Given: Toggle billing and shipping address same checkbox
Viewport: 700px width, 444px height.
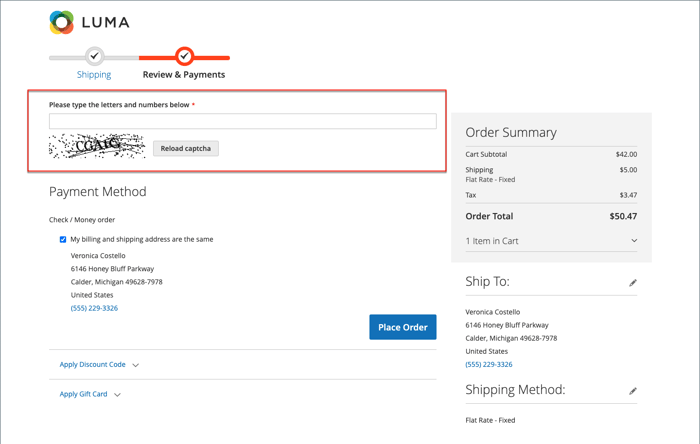Looking at the screenshot, I should (63, 240).
